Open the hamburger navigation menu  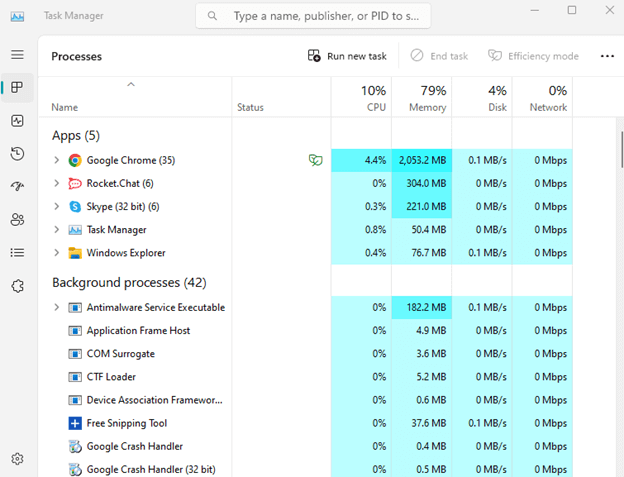[x=17, y=54]
